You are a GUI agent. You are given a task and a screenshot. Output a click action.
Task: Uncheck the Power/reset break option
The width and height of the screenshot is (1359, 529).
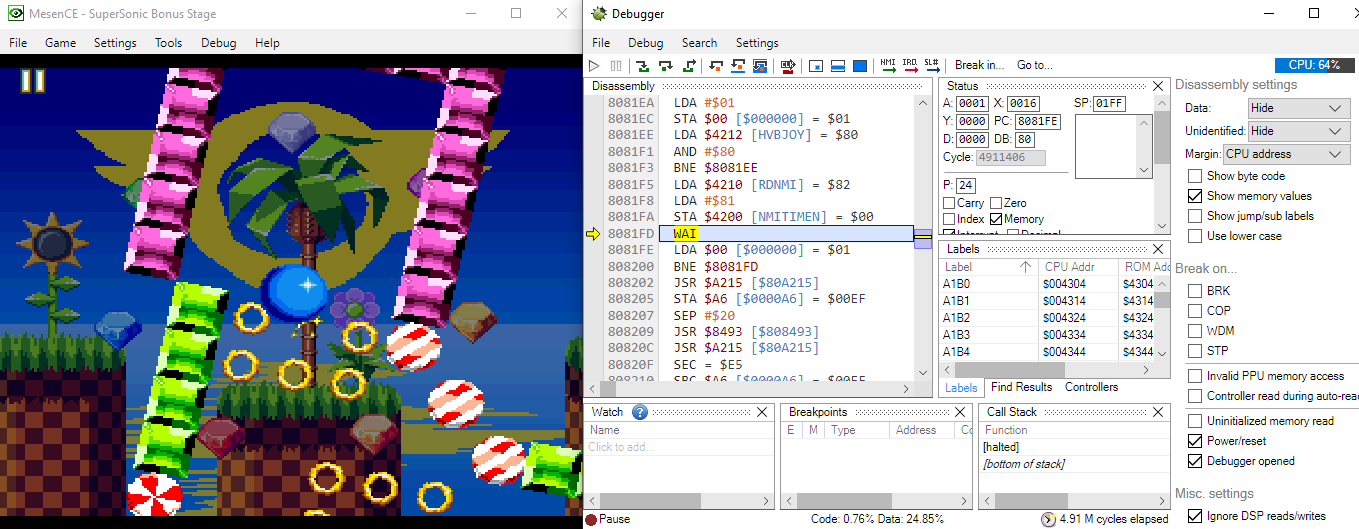1195,441
